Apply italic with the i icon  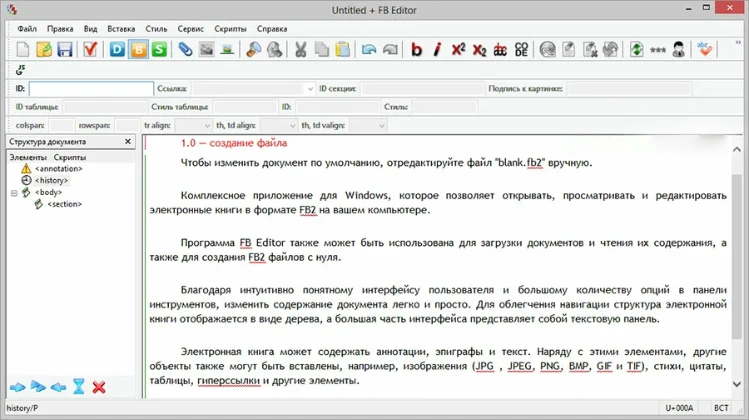click(437, 49)
